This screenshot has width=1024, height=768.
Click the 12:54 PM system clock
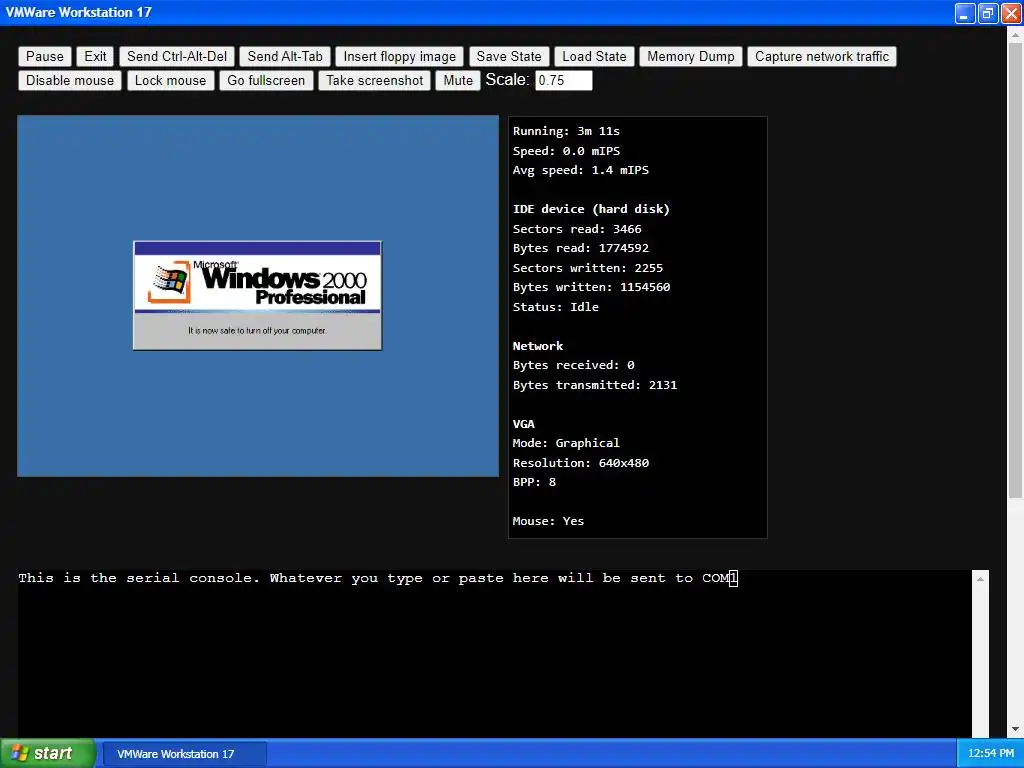tap(991, 754)
